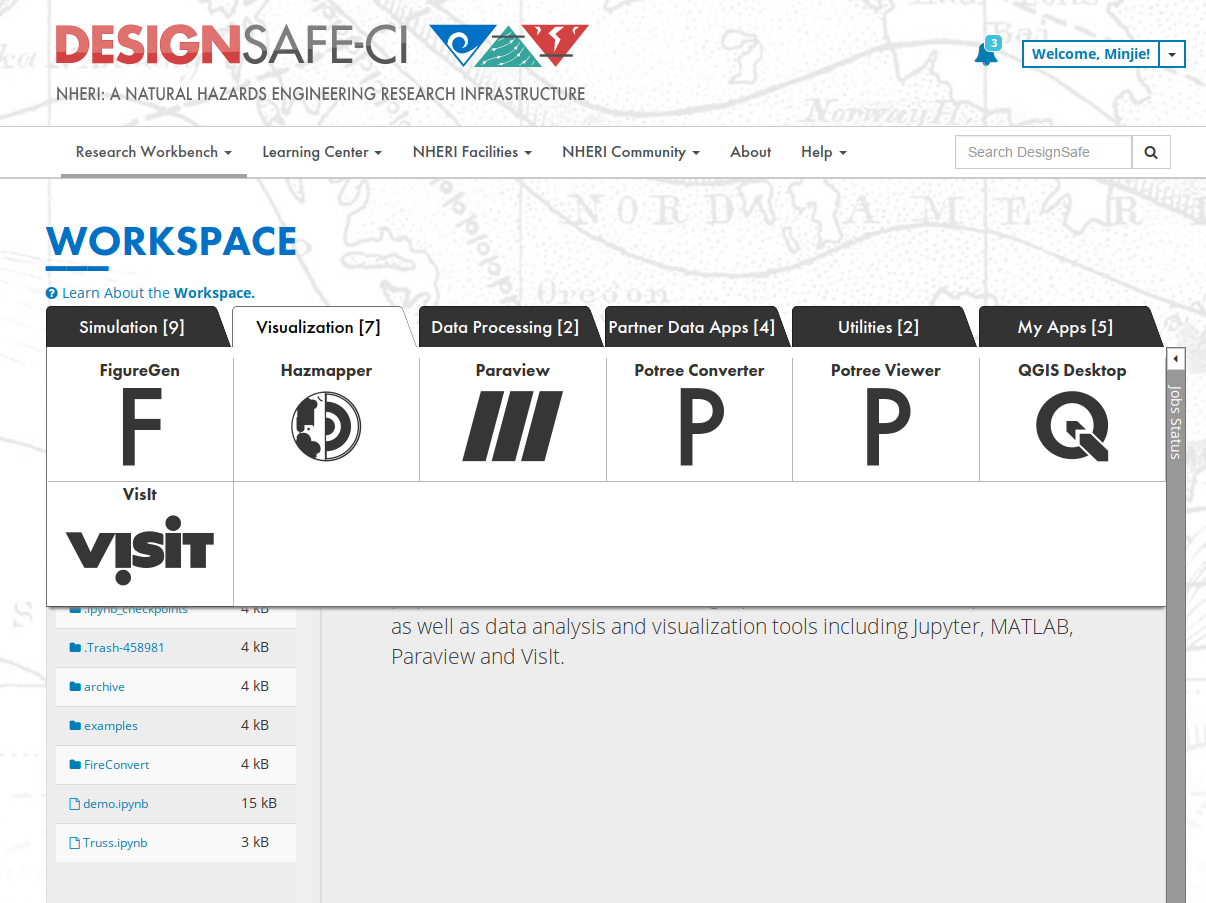Launch Paraview from the Visualization tray
Screen dimensions: 1206x903
(513, 426)
